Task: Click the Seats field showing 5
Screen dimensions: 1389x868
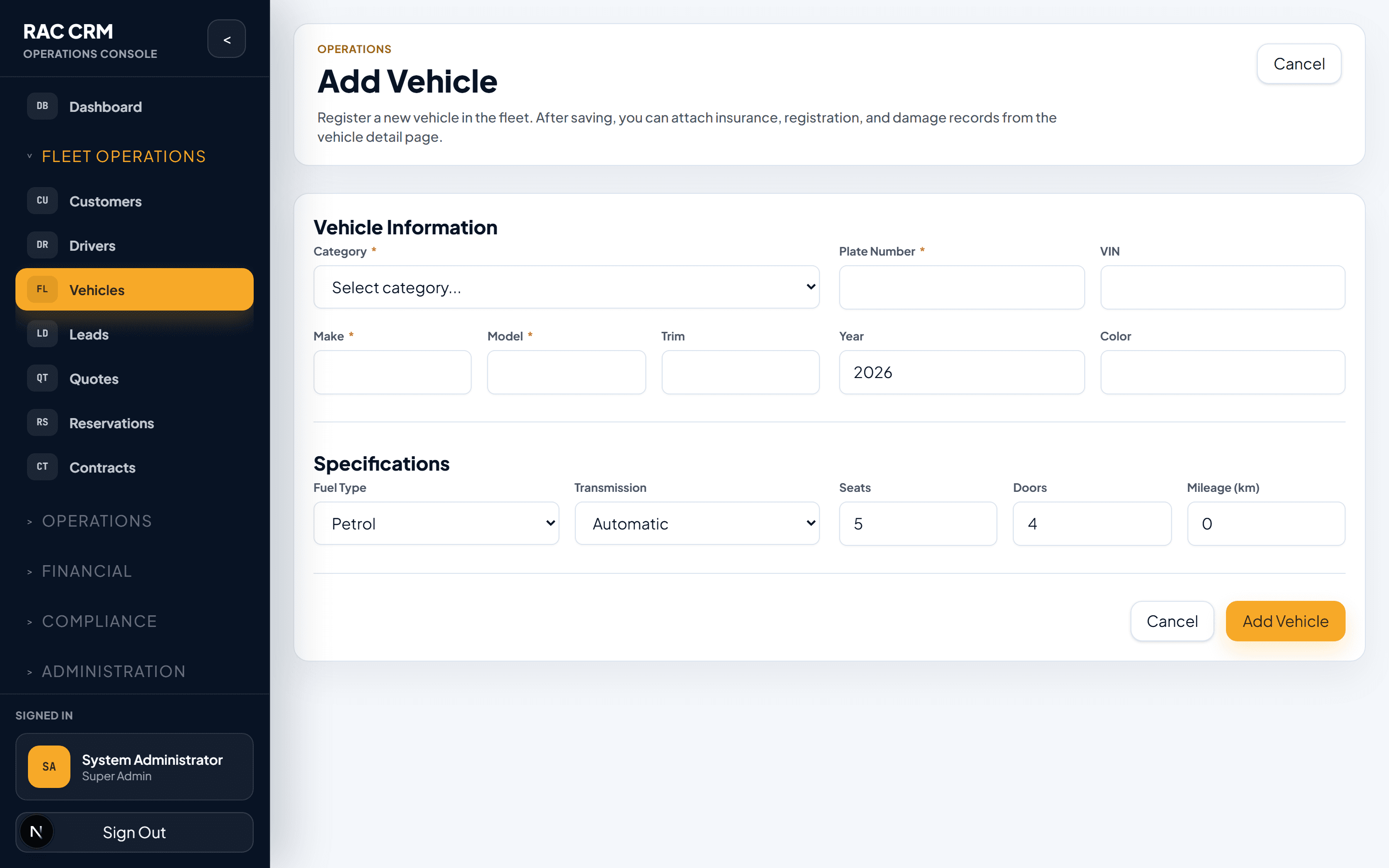Action: point(918,524)
